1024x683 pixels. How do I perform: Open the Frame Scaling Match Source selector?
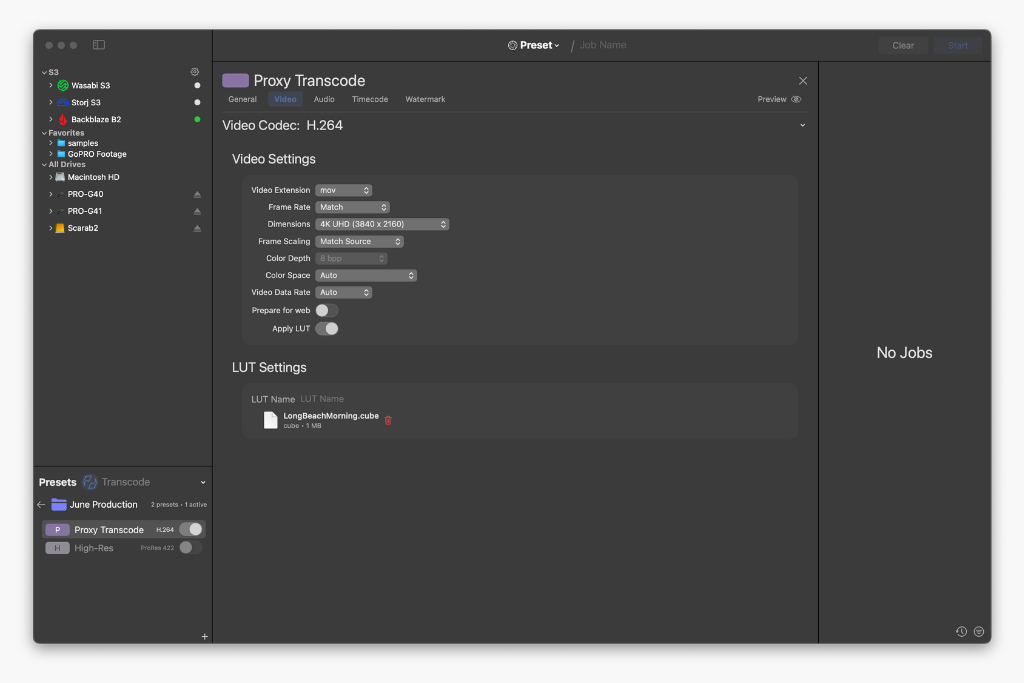pos(359,241)
